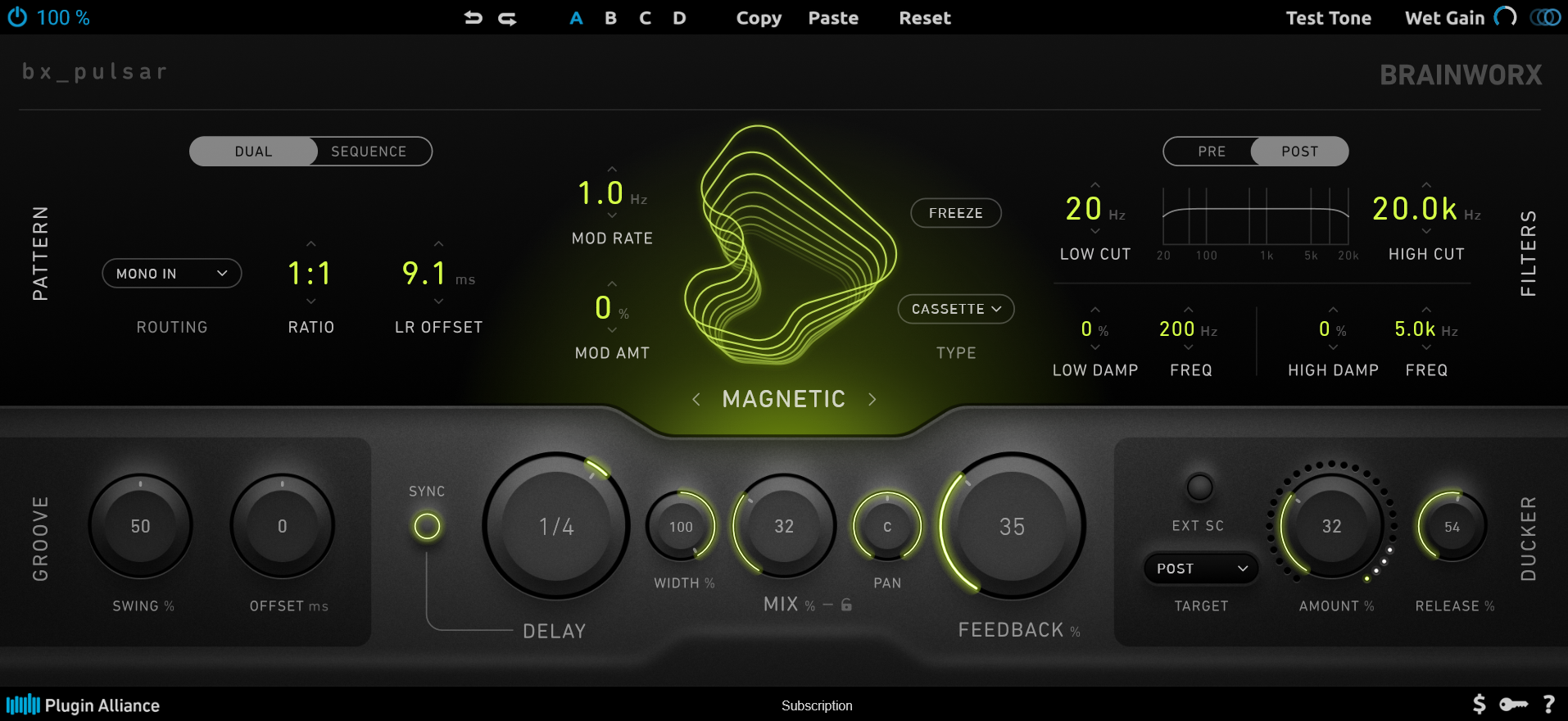The width and height of the screenshot is (1568, 721).
Task: Open the question mark help icon
Action: point(1548,704)
